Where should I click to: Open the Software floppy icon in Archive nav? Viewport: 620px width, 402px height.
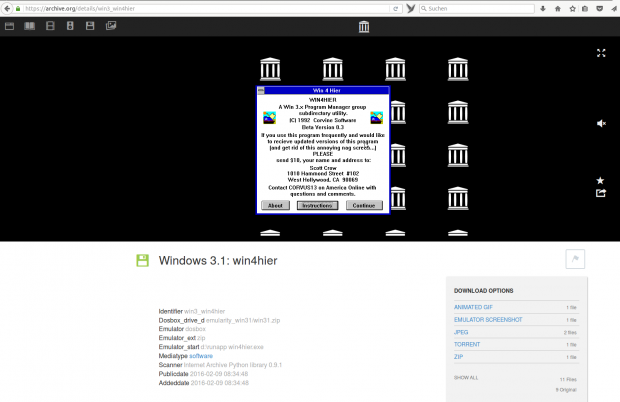pyautogui.click(x=90, y=26)
